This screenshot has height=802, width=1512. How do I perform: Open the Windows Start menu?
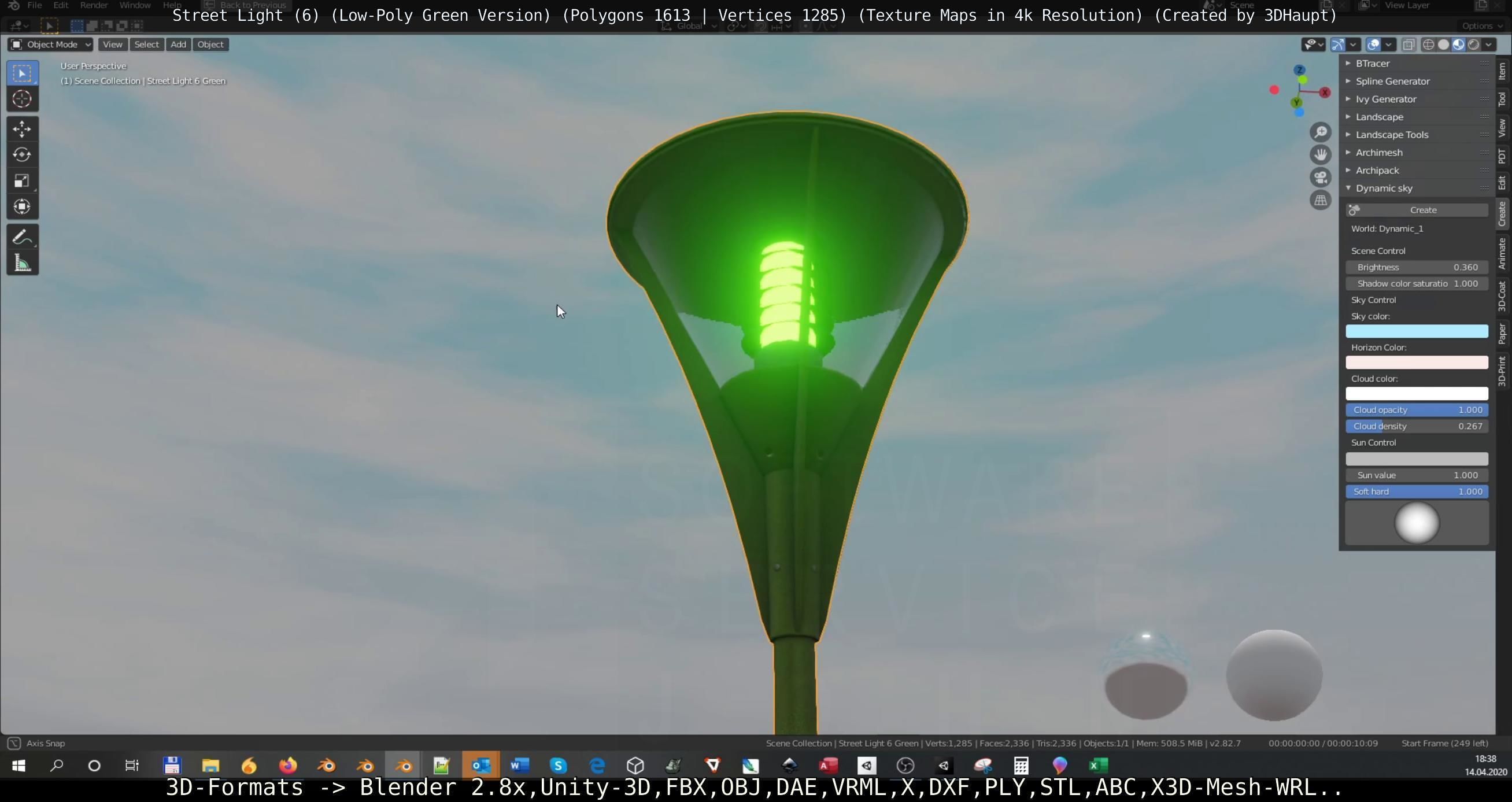(x=19, y=766)
